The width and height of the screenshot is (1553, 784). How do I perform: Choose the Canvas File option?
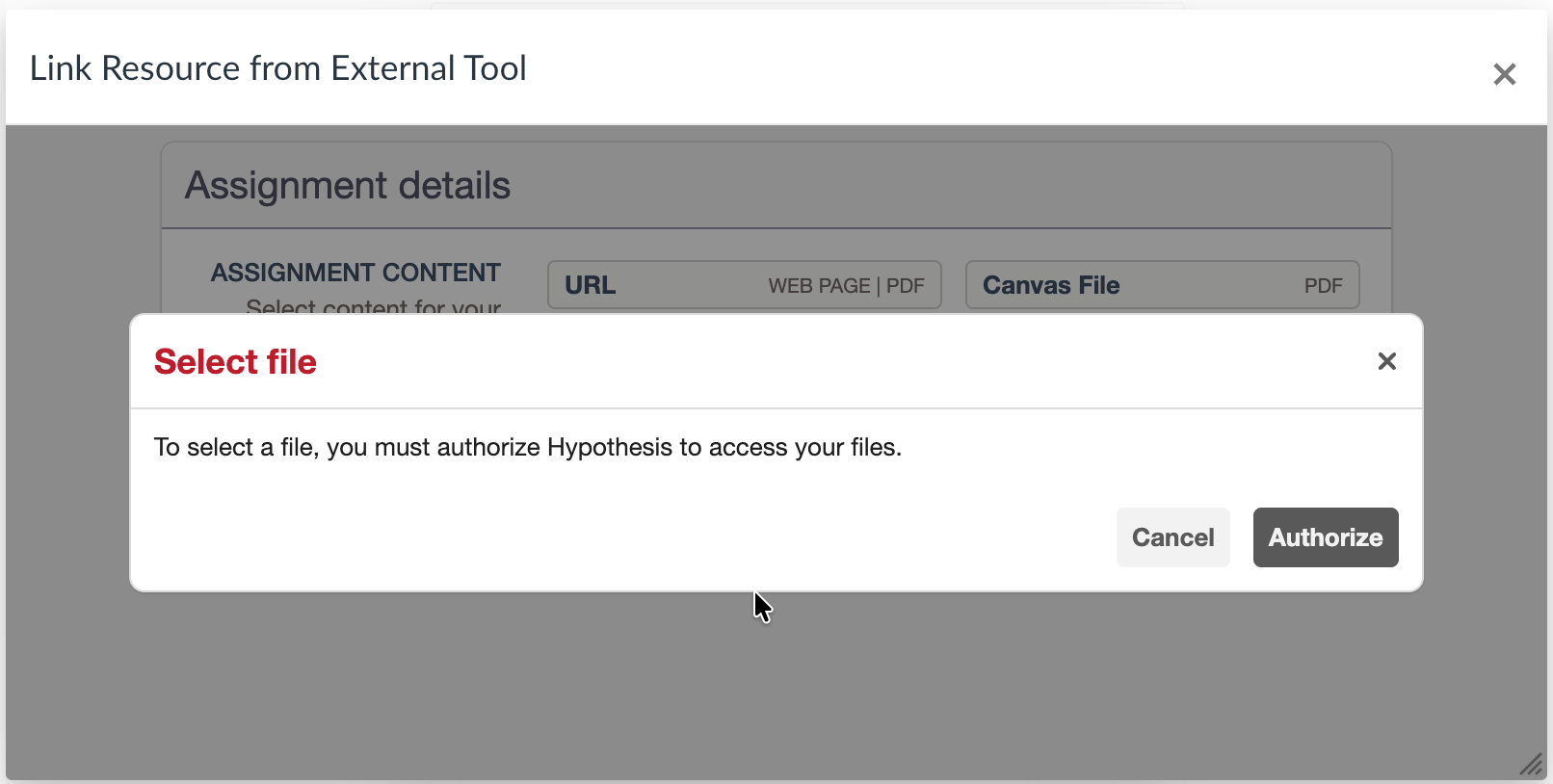[x=1163, y=285]
